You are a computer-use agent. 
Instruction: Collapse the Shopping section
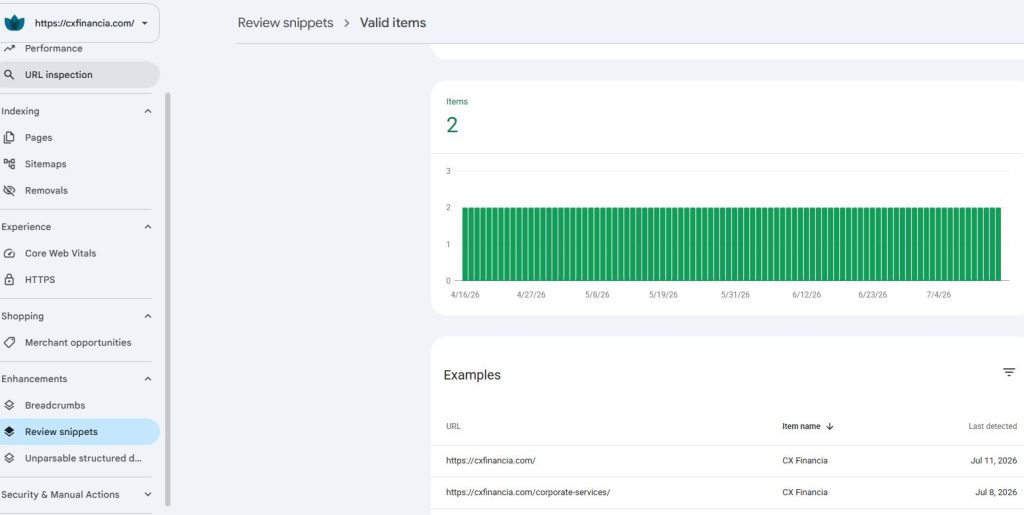click(x=148, y=317)
